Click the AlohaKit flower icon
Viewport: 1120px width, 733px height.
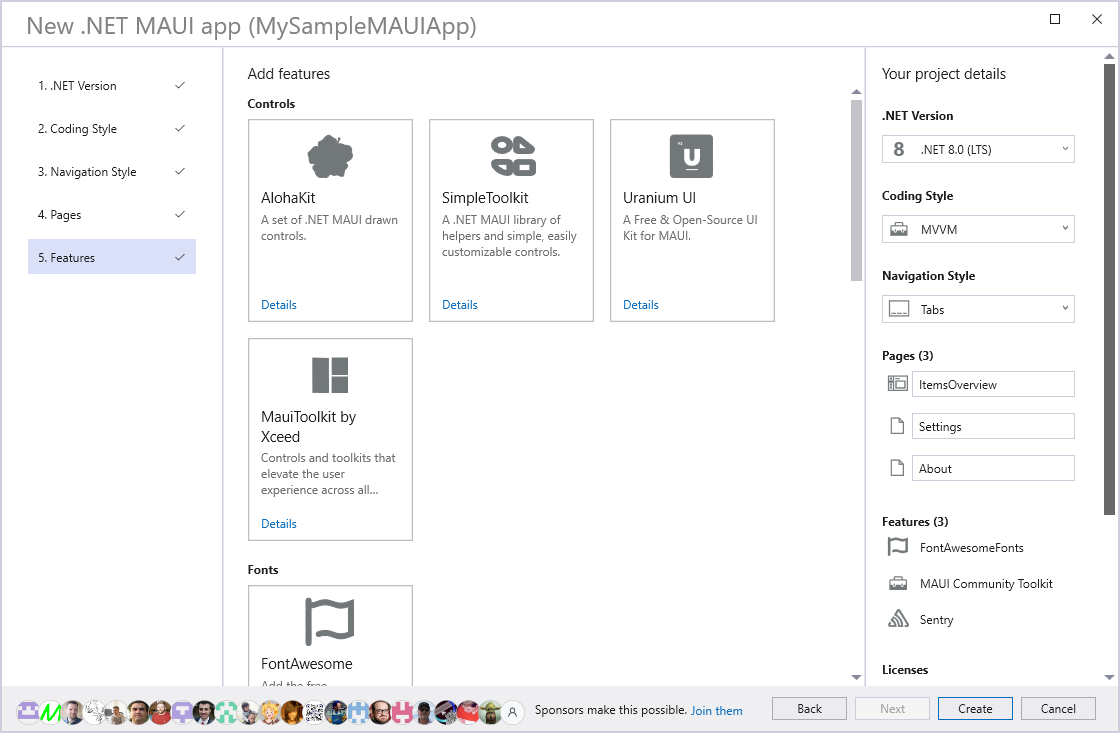[330, 156]
